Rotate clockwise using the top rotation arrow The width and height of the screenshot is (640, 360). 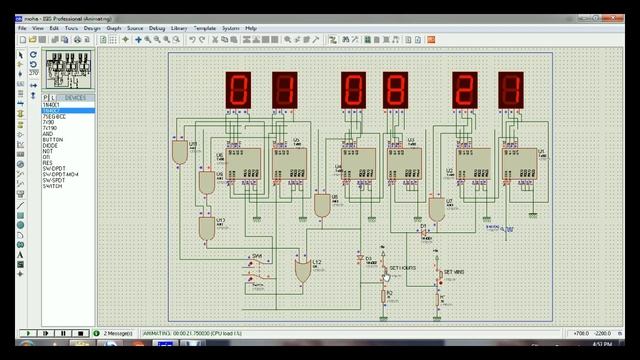[33, 54]
